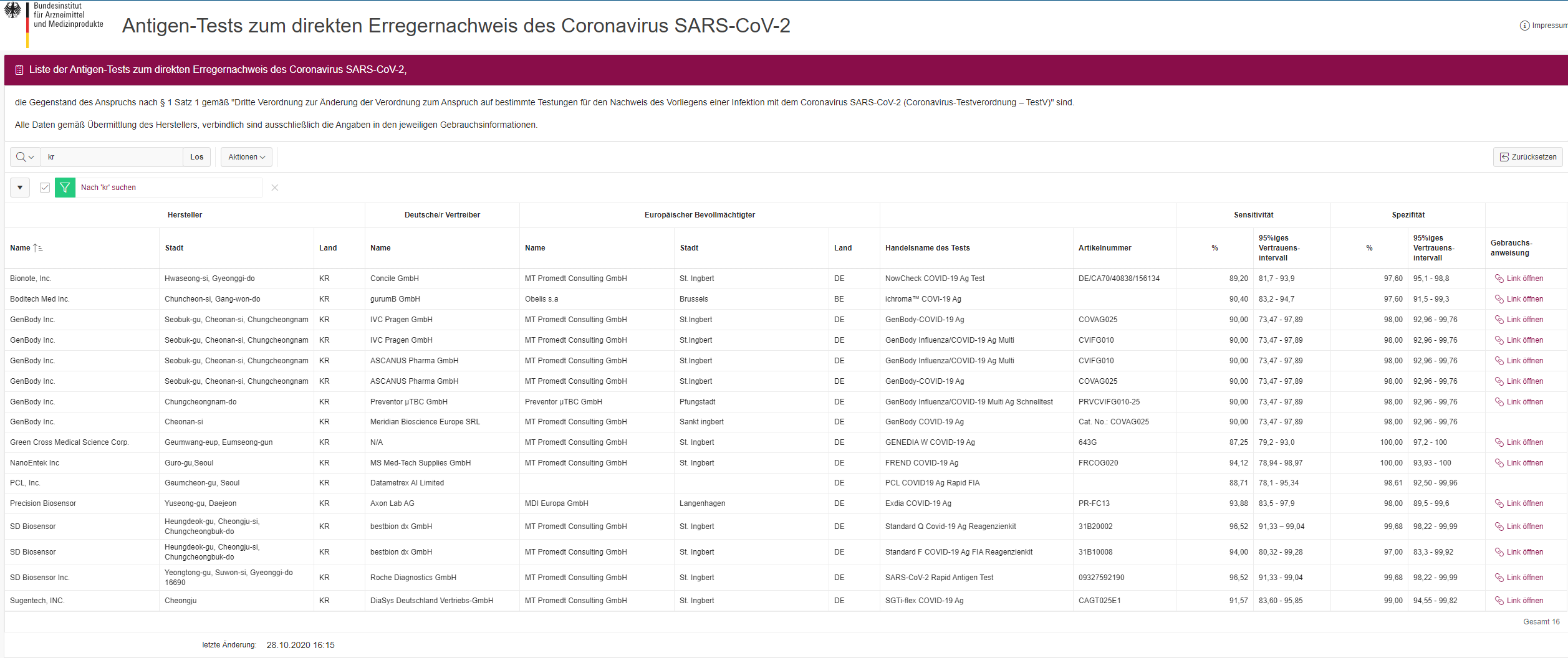The image size is (1568, 658).
Task: Click the Hersteller Land column header
Action: click(328, 248)
